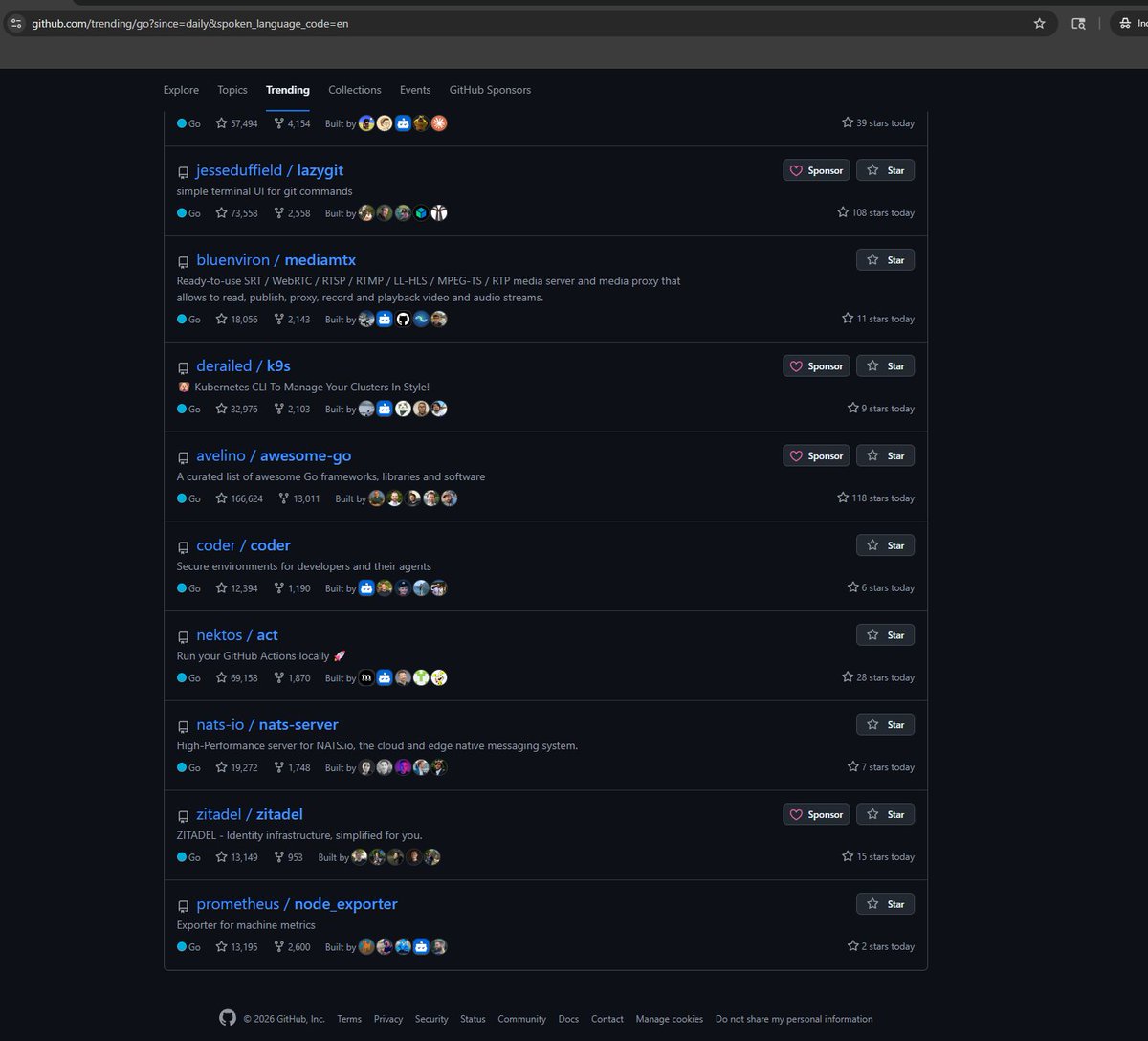Open stargazers count 13,195 for node_exporter
Screen dimensions: 1148x1041
tap(236, 947)
